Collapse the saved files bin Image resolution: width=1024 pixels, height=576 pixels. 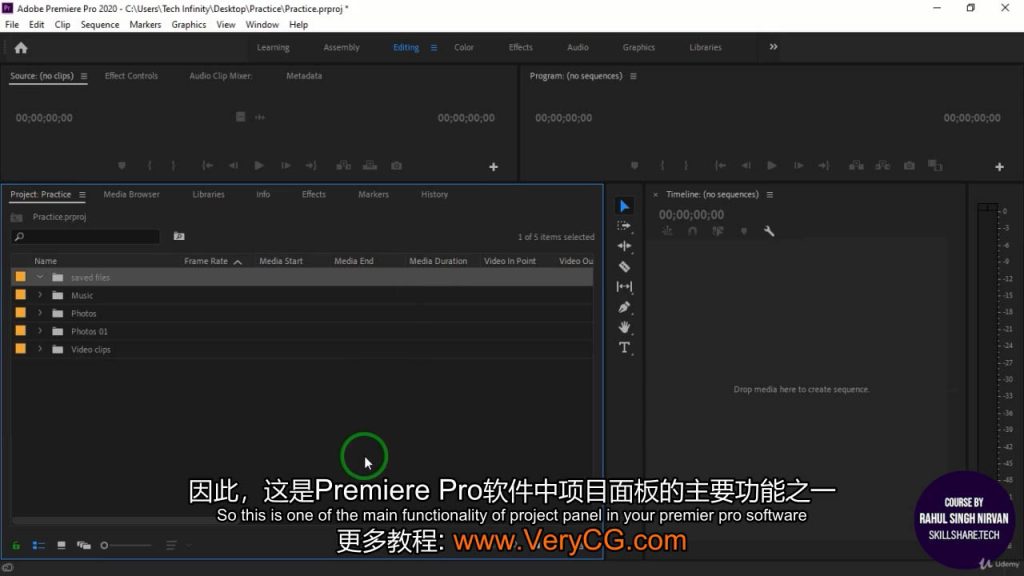coord(40,277)
